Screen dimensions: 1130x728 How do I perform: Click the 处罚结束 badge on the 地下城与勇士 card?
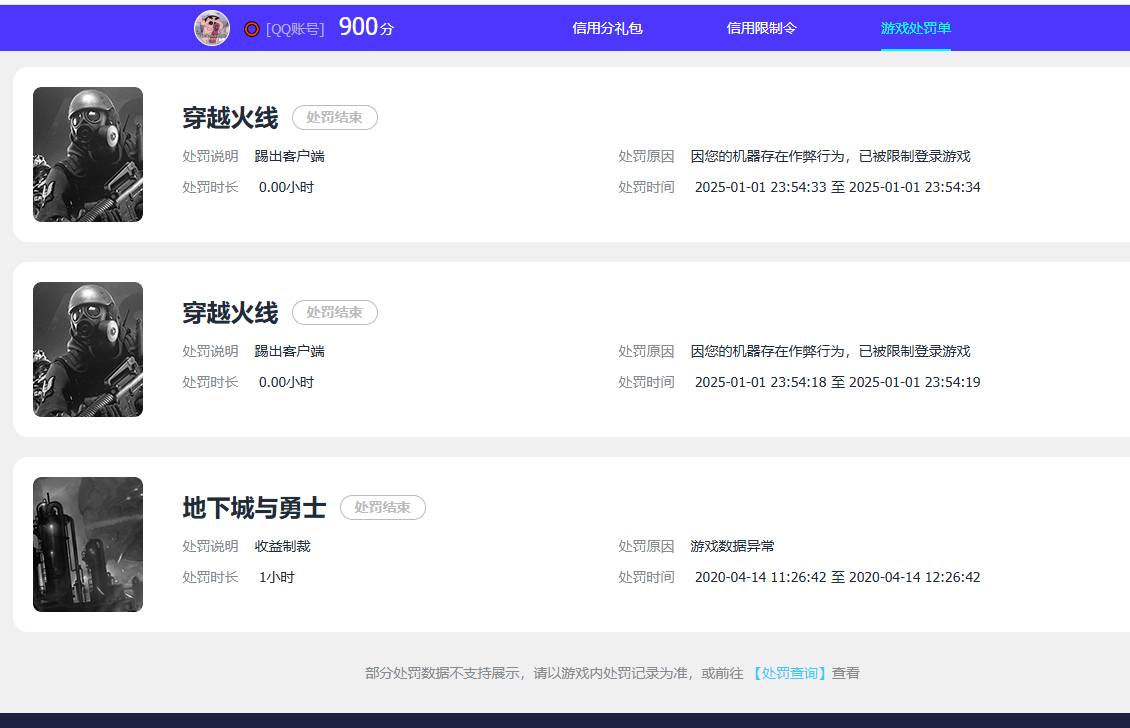[383, 507]
